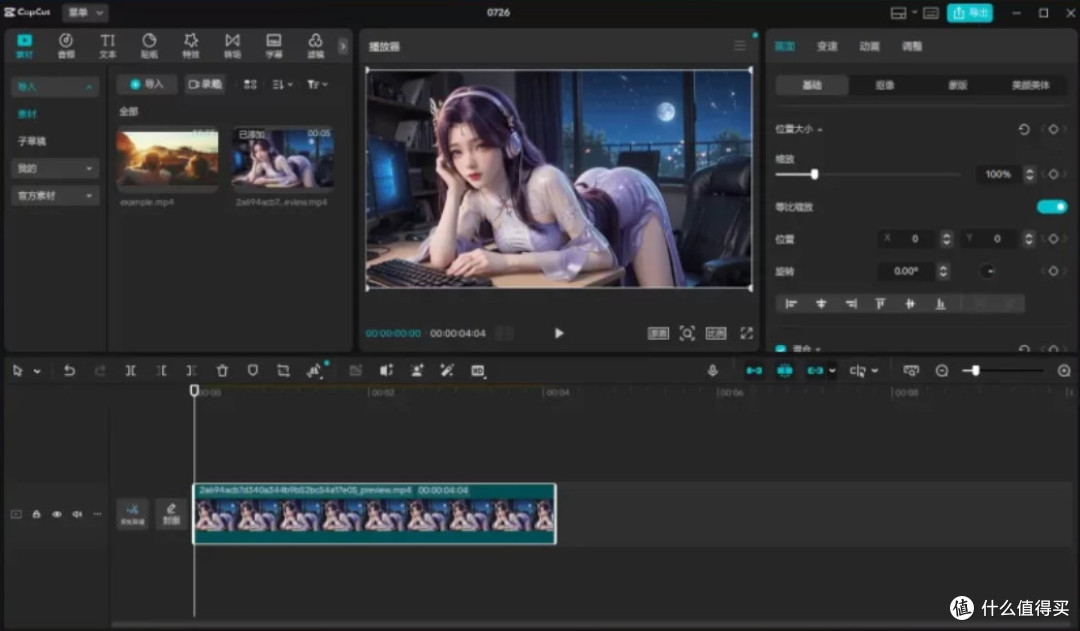
Task: Open the 贴纸 stickers panel icon
Action: coord(149,45)
